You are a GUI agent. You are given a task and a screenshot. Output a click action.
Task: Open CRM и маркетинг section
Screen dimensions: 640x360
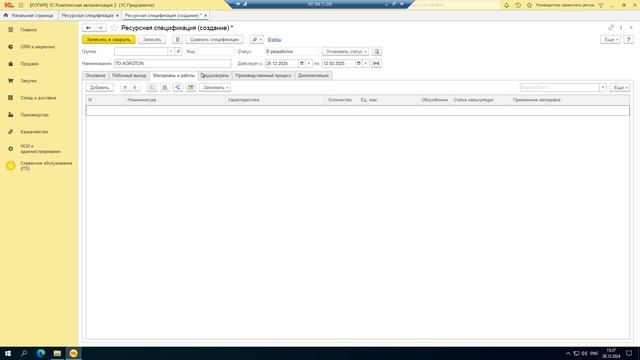click(x=37, y=47)
